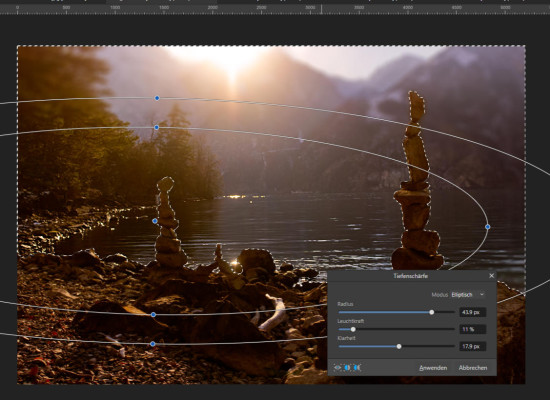Click the Radius slider handle
The width and height of the screenshot is (550, 400).
click(432, 312)
